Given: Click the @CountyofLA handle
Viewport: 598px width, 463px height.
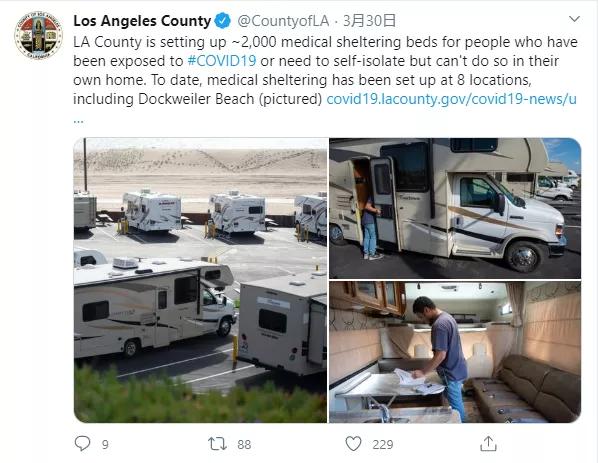Looking at the screenshot, I should pos(283,21).
